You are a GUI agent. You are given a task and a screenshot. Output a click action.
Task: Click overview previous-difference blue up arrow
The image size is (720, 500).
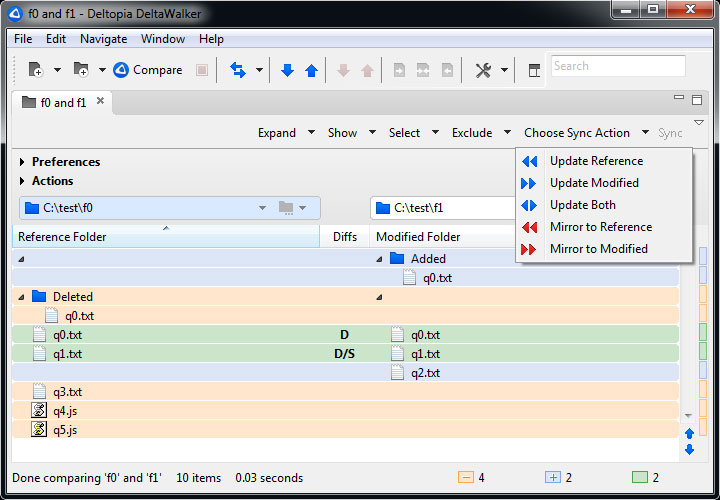[689, 433]
